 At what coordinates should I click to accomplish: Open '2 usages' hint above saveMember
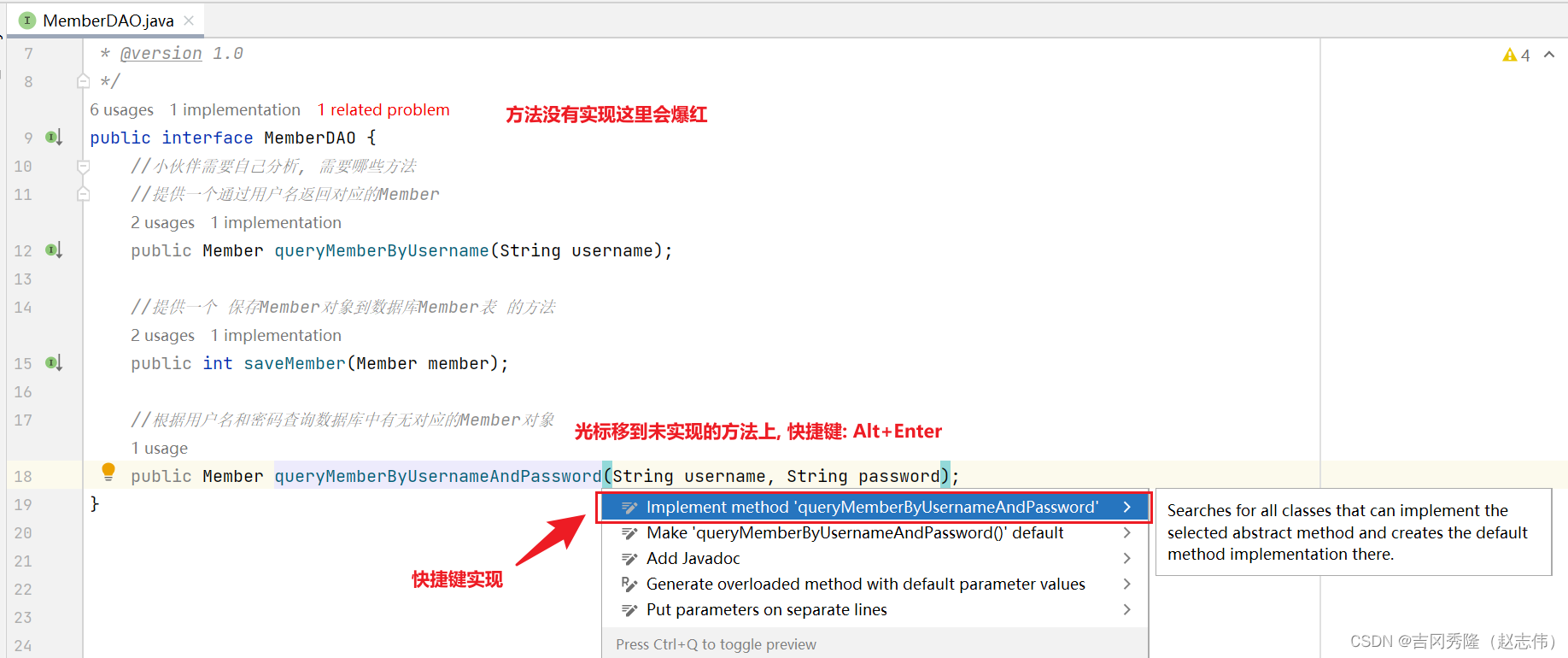pyautogui.click(x=162, y=335)
